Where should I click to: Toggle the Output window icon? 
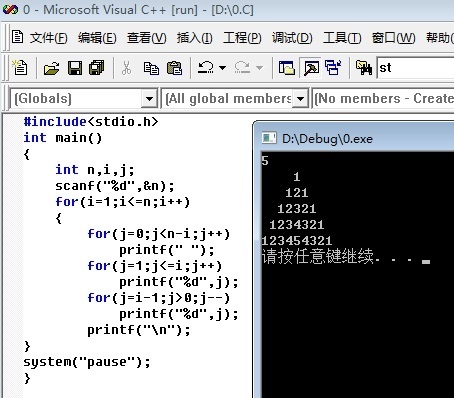pyautogui.click(x=311, y=68)
